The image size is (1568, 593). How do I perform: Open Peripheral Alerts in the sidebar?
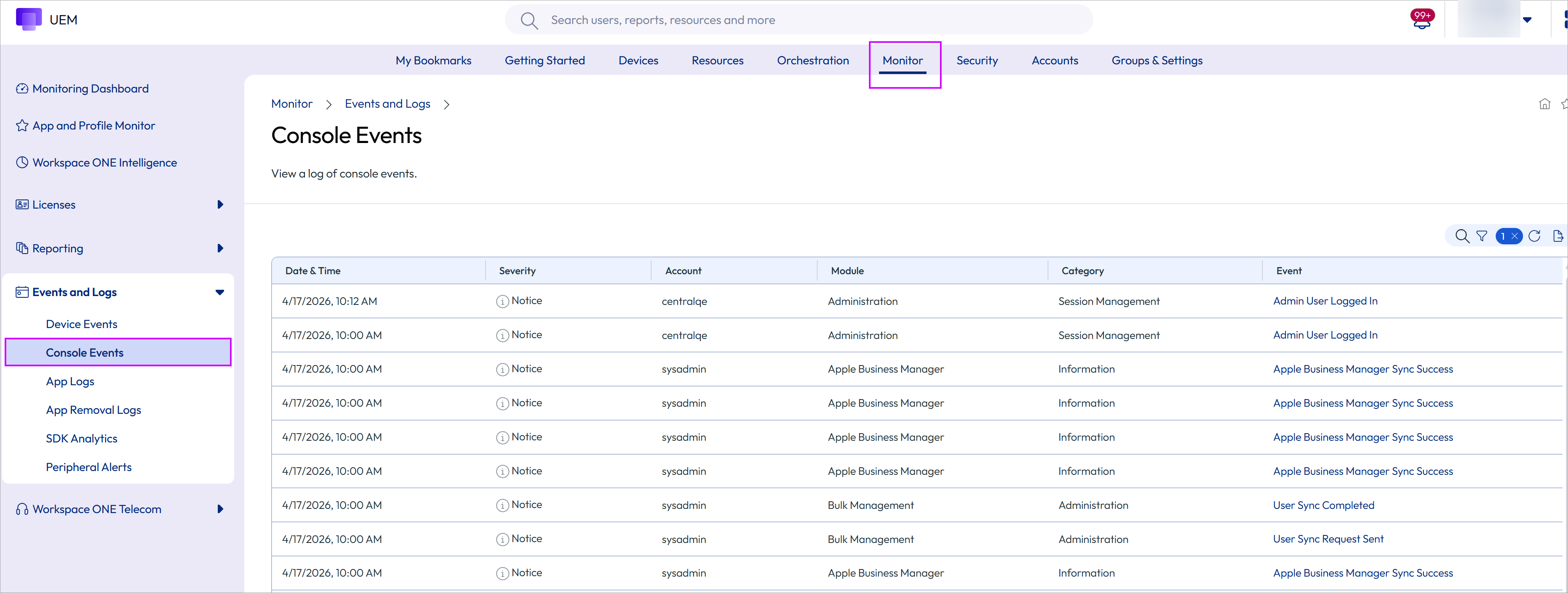click(89, 468)
